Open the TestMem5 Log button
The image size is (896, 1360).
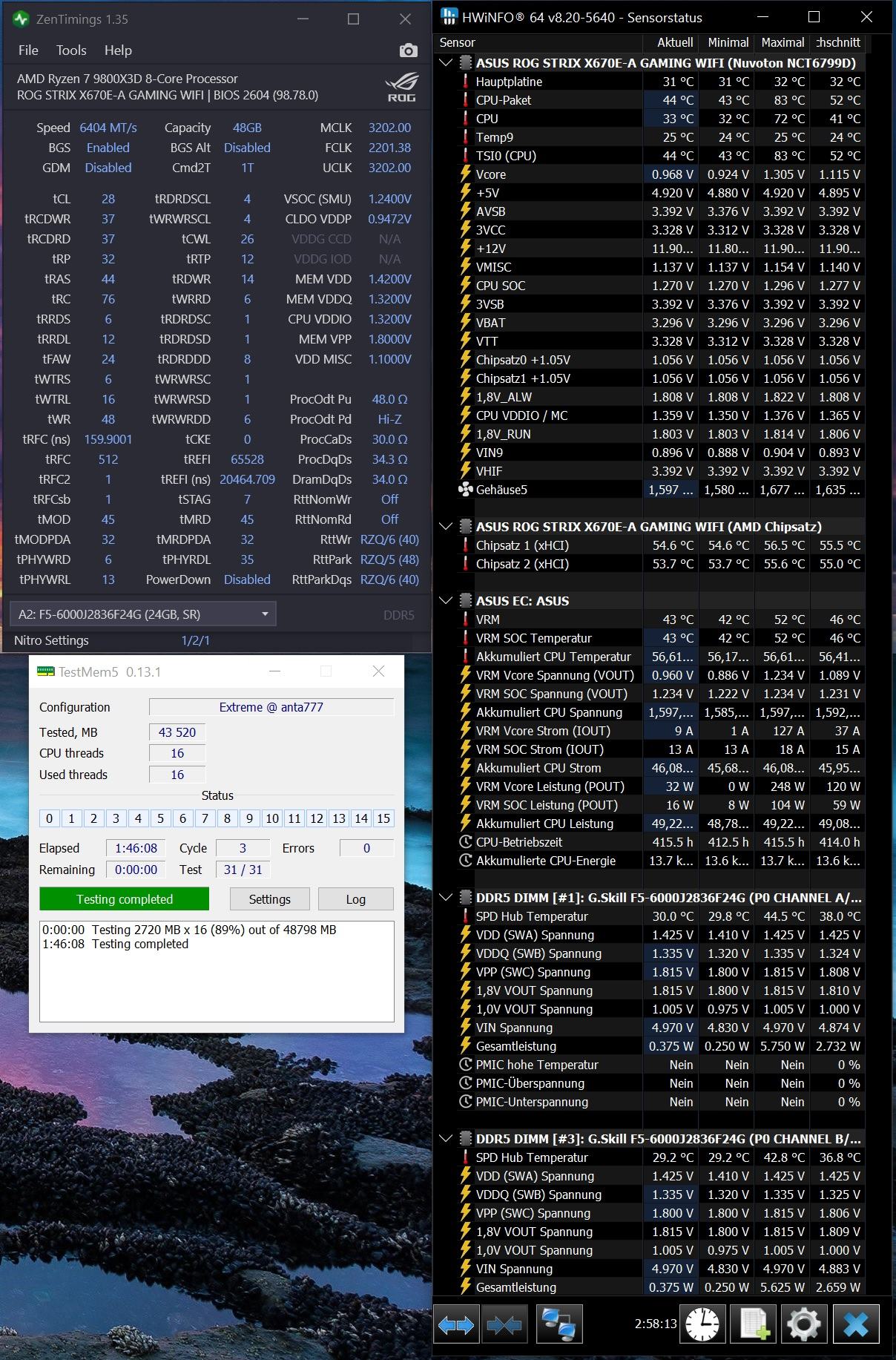click(x=355, y=899)
